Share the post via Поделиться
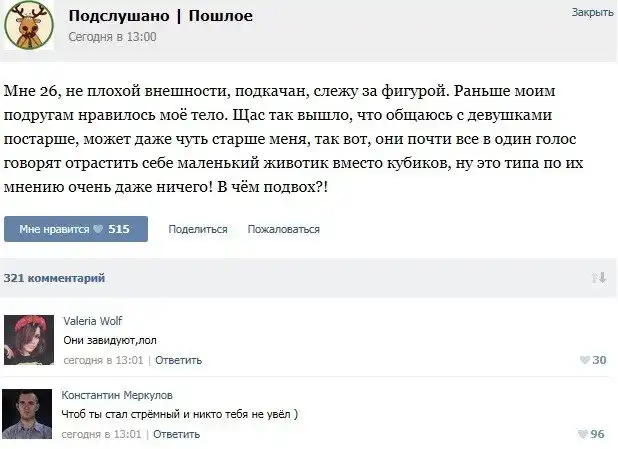The height and width of the screenshot is (449, 618). click(197, 229)
